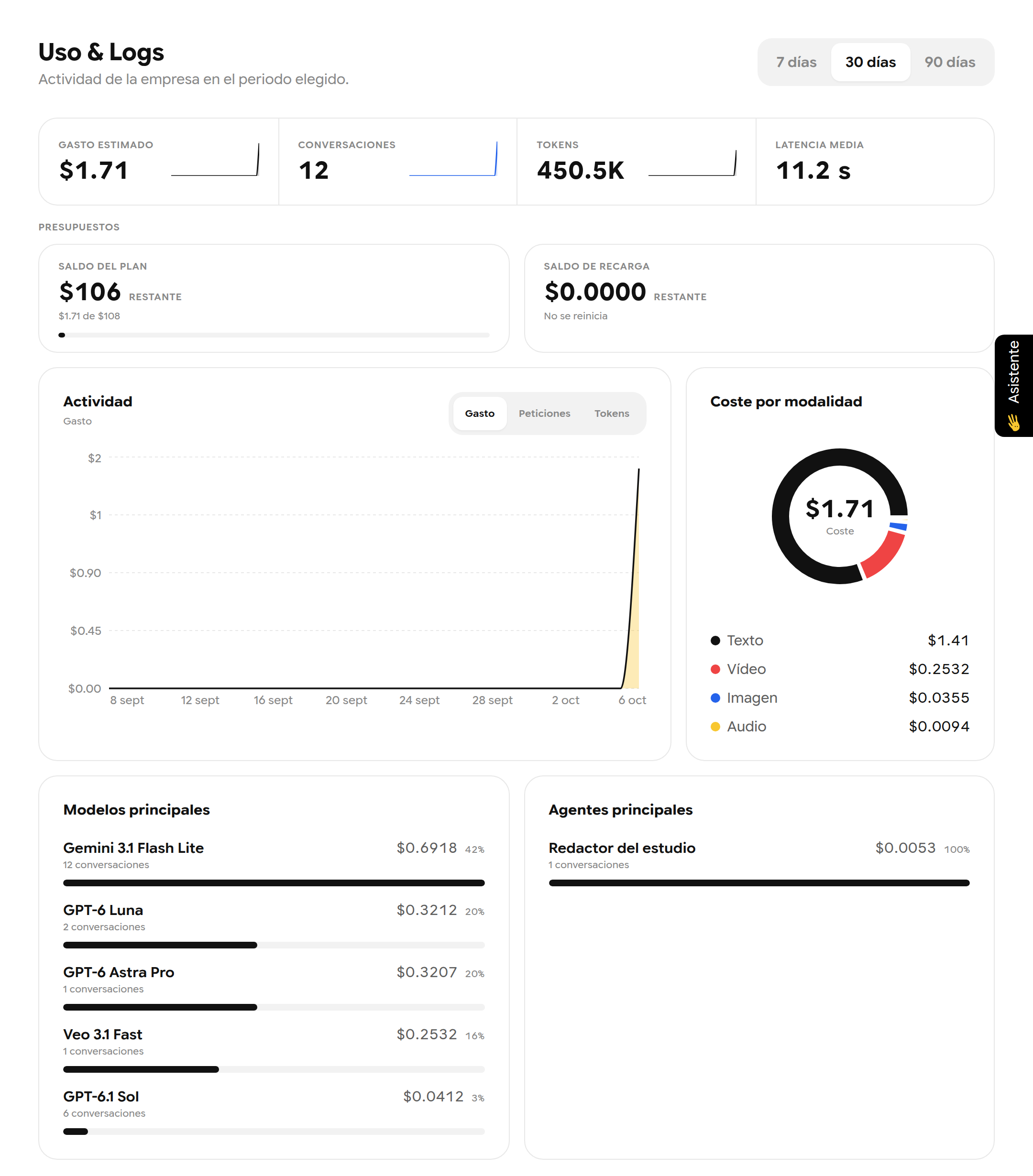Click the black Texto legend dot
This screenshot has height=1176, width=1033.
tap(715, 641)
